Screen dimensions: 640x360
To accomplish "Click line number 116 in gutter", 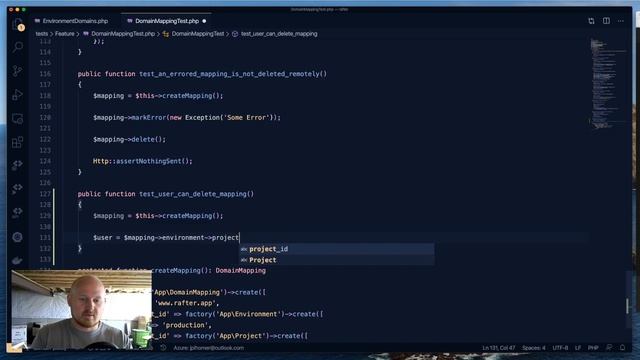I will 45,74.
